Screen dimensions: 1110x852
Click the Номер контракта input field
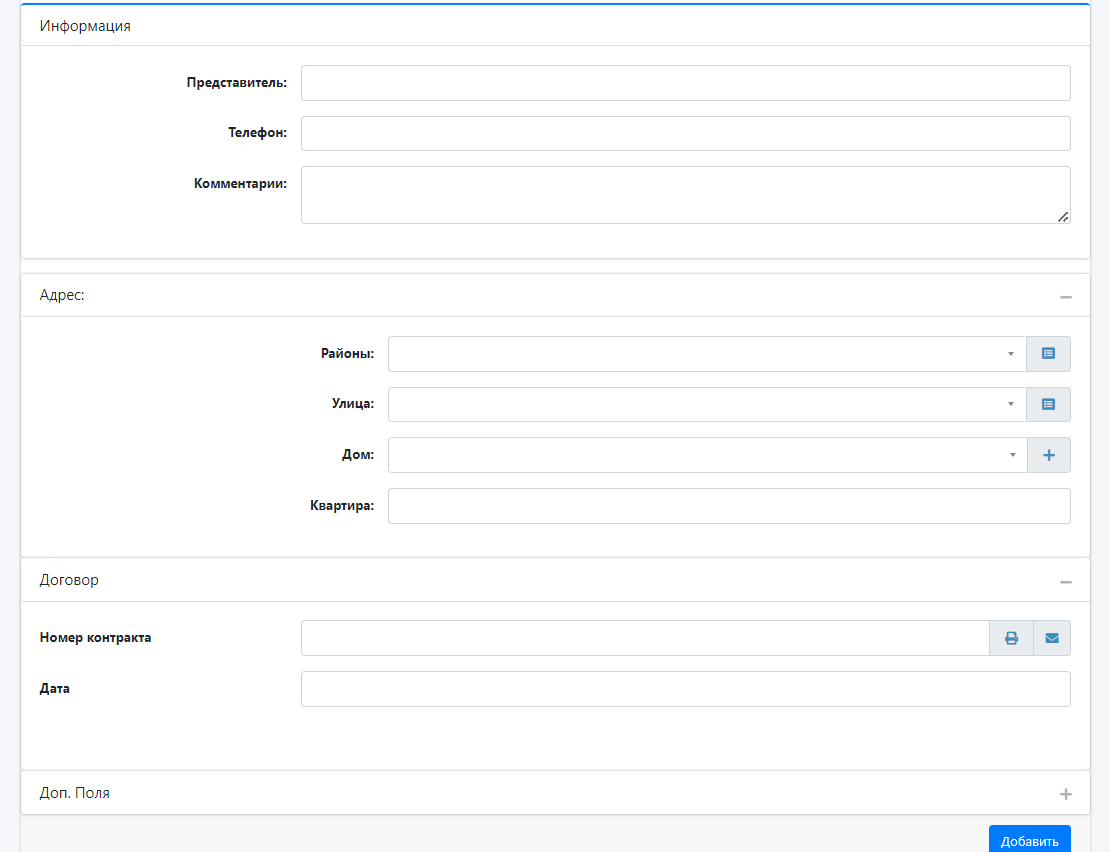point(645,638)
